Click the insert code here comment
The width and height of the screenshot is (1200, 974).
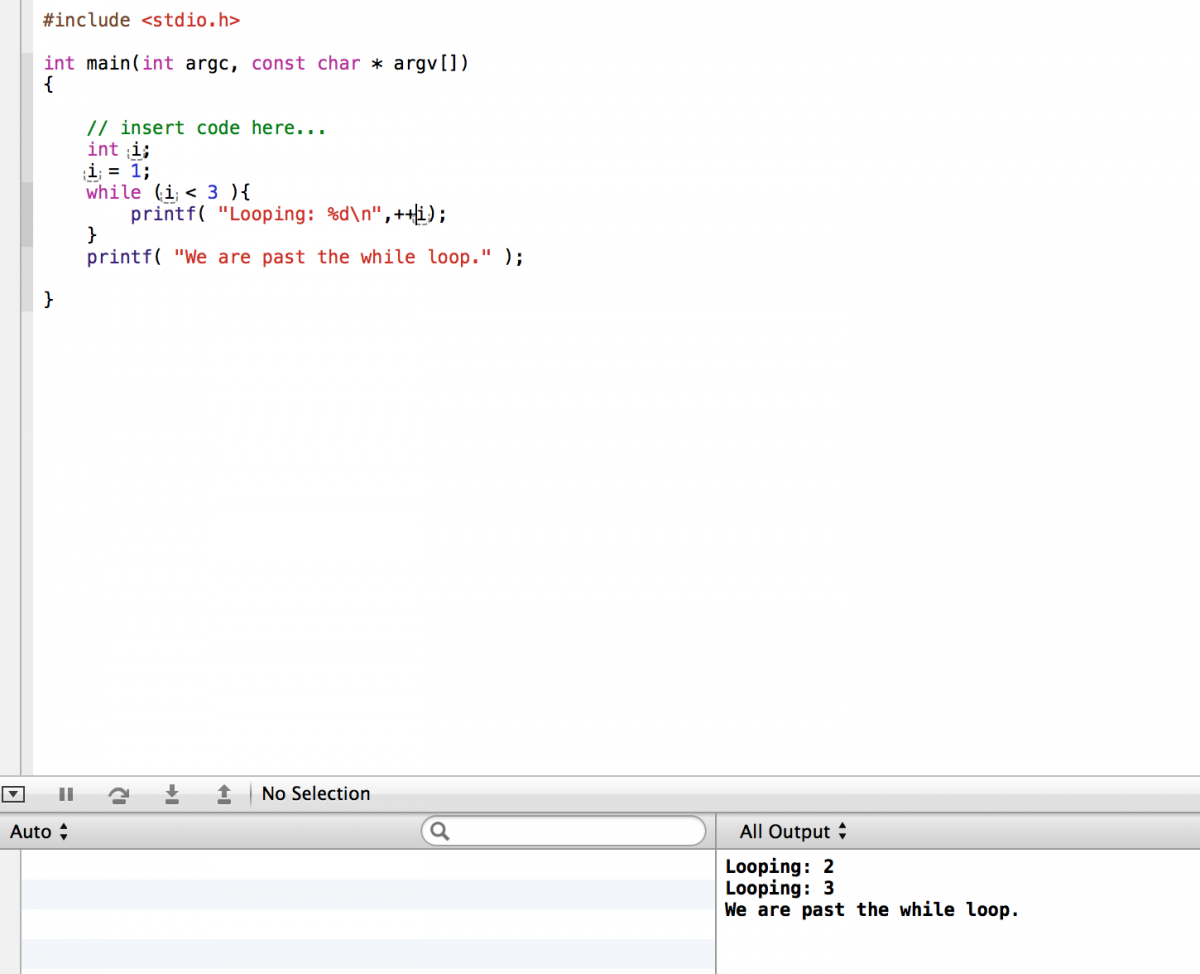pos(206,128)
